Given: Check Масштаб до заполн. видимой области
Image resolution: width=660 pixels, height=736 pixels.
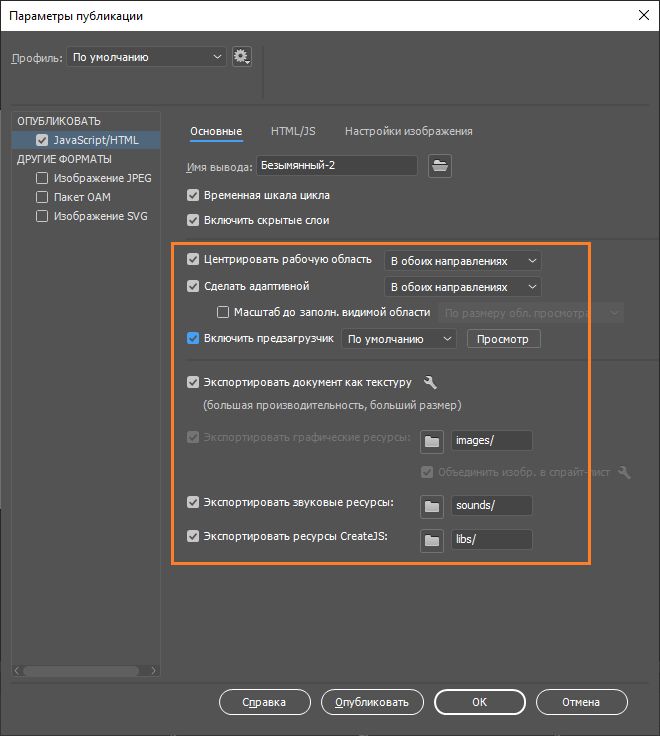Looking at the screenshot, I should coord(223,312).
